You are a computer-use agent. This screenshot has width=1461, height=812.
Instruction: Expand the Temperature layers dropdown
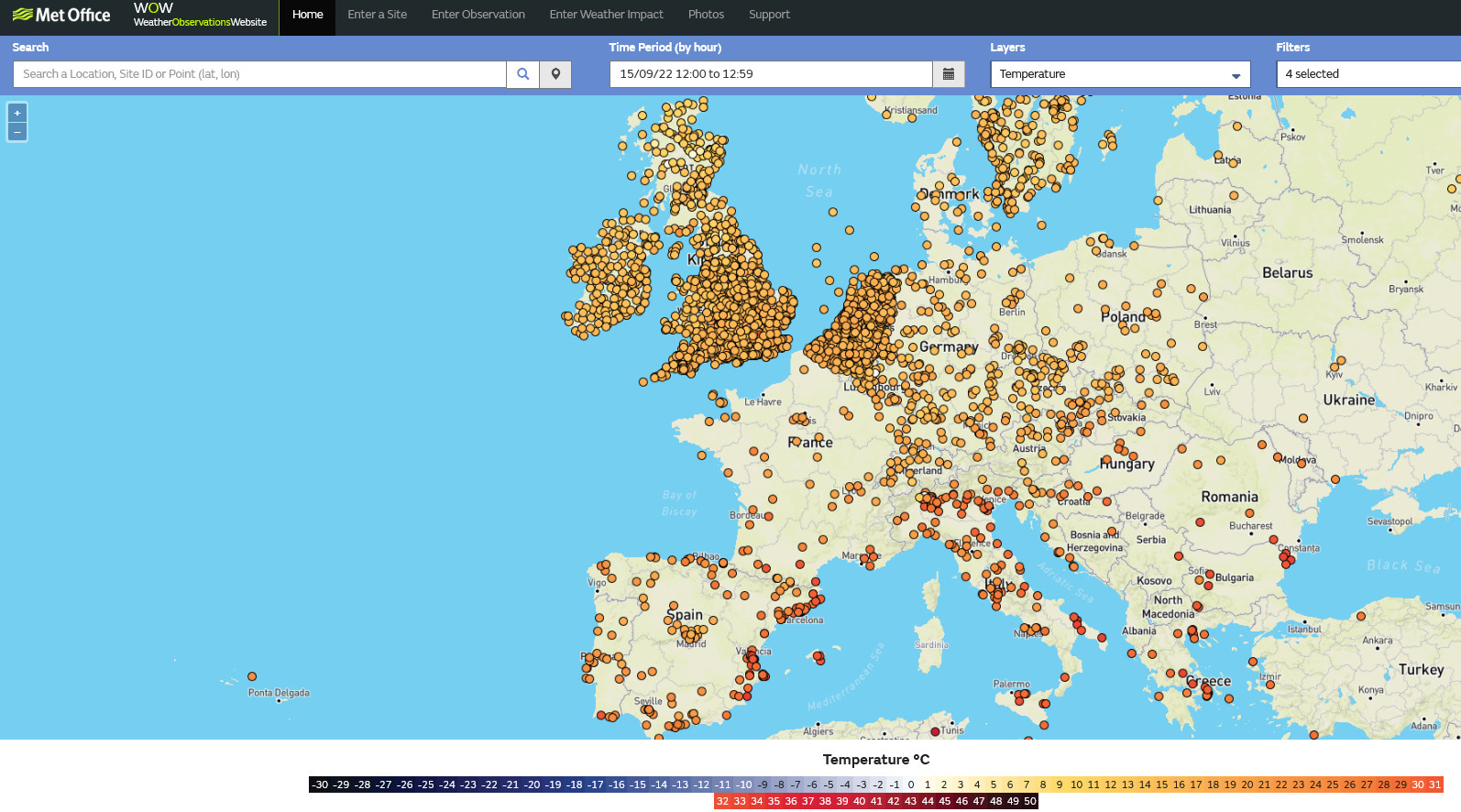click(1119, 74)
